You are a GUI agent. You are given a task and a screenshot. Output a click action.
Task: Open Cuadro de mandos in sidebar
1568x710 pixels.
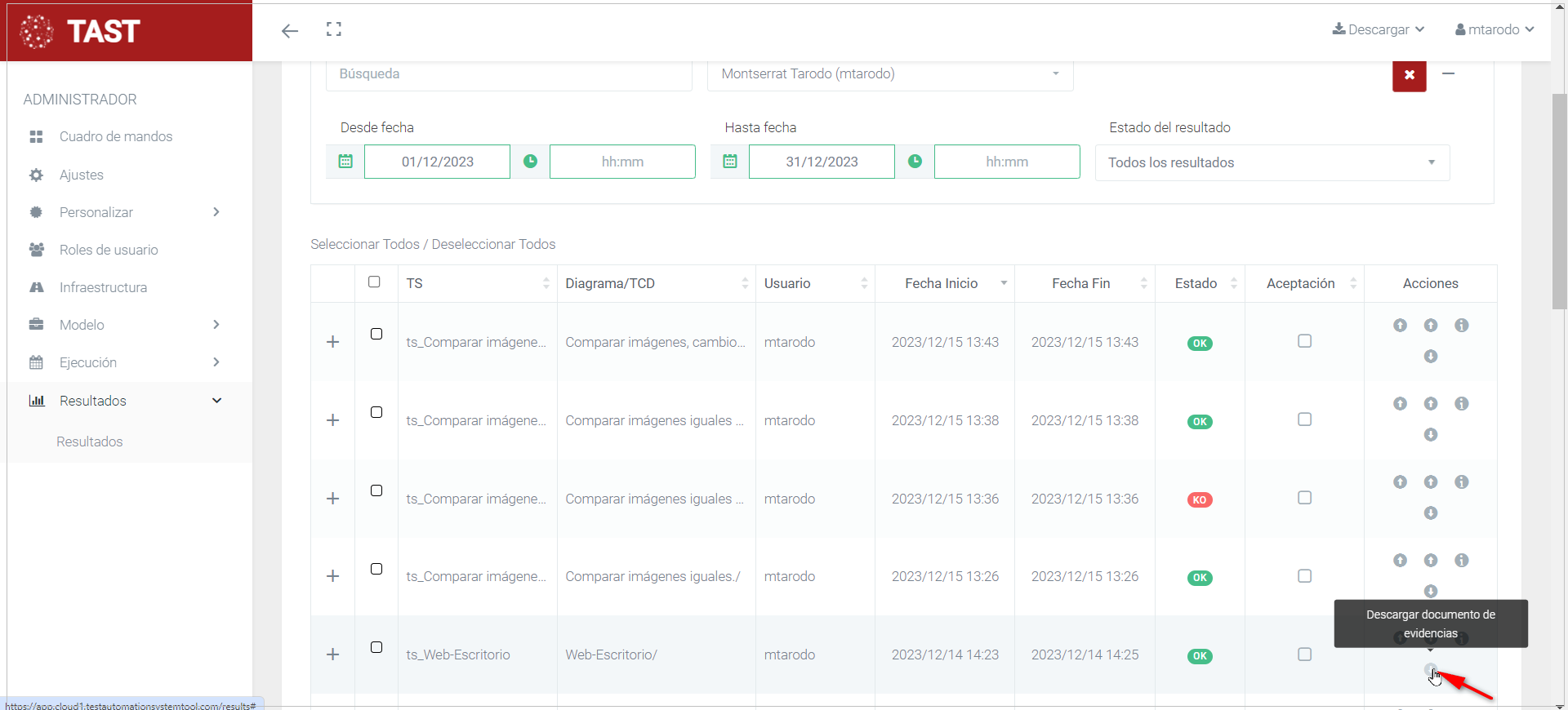116,136
